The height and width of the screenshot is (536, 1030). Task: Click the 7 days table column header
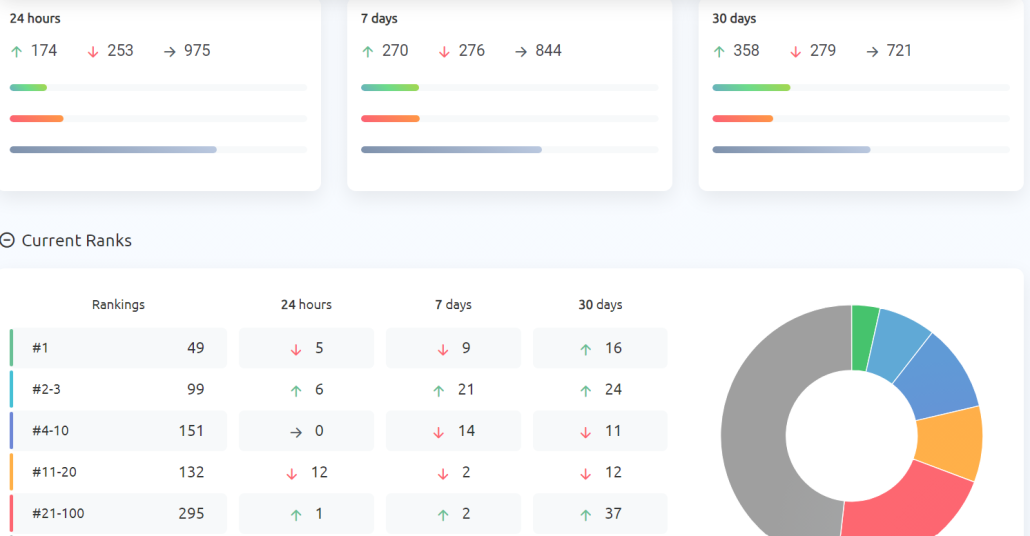tap(453, 305)
